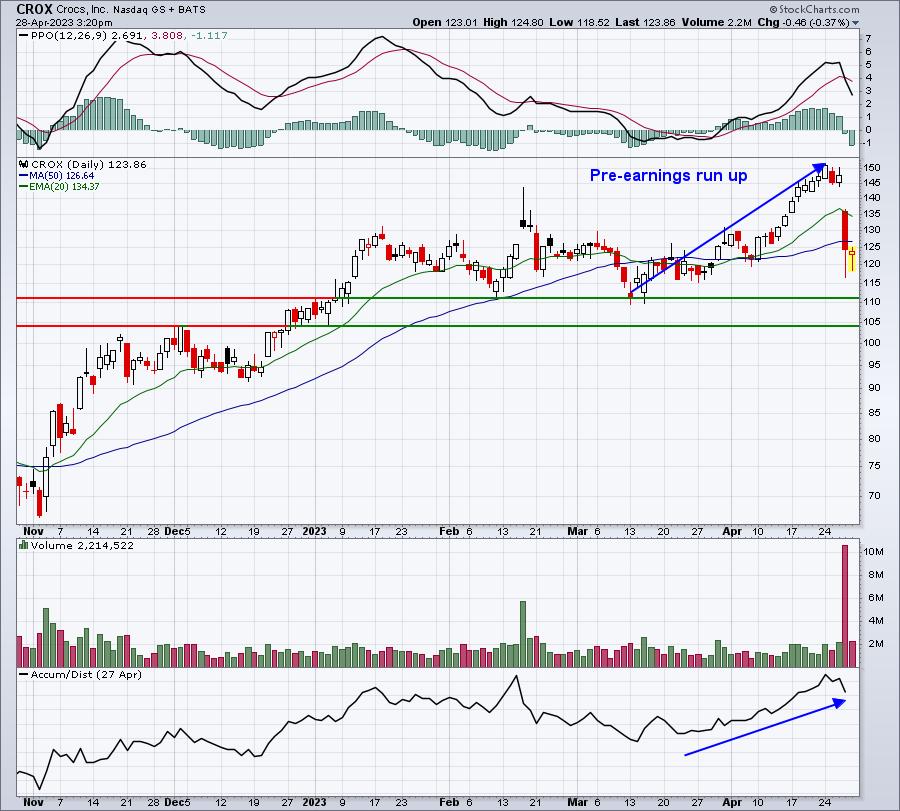
Task: Click the dropdown arrow beside Chg value
Action: point(856,23)
